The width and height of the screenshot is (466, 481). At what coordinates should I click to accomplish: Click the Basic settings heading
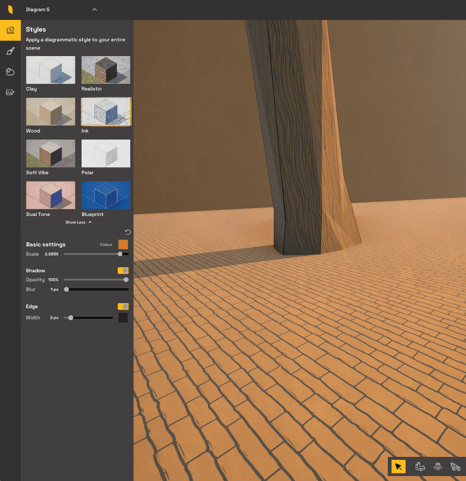pos(46,244)
